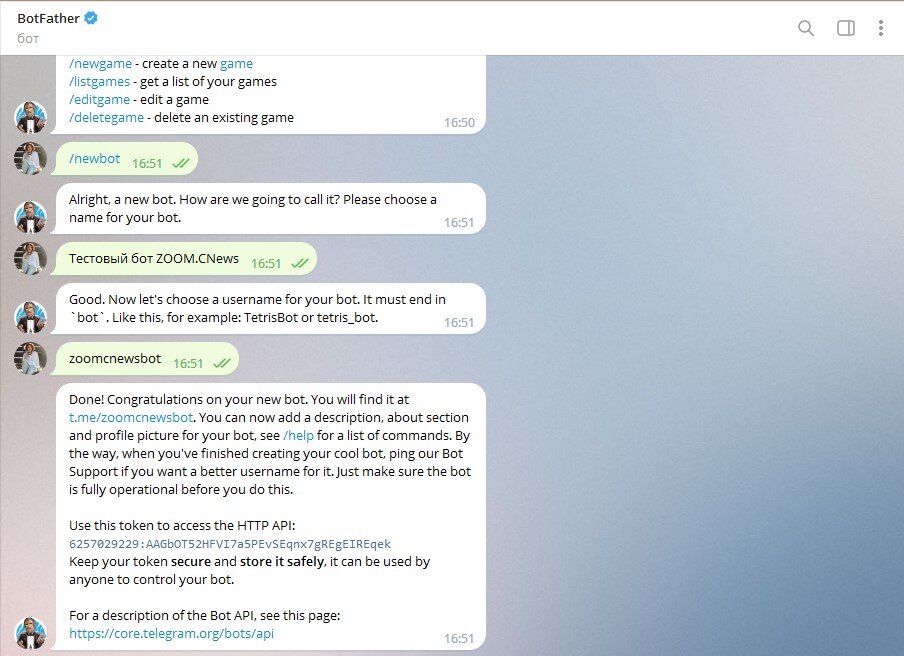This screenshot has height=656, width=904.
Task: Click the blue 'game' link text
Action: (236, 63)
